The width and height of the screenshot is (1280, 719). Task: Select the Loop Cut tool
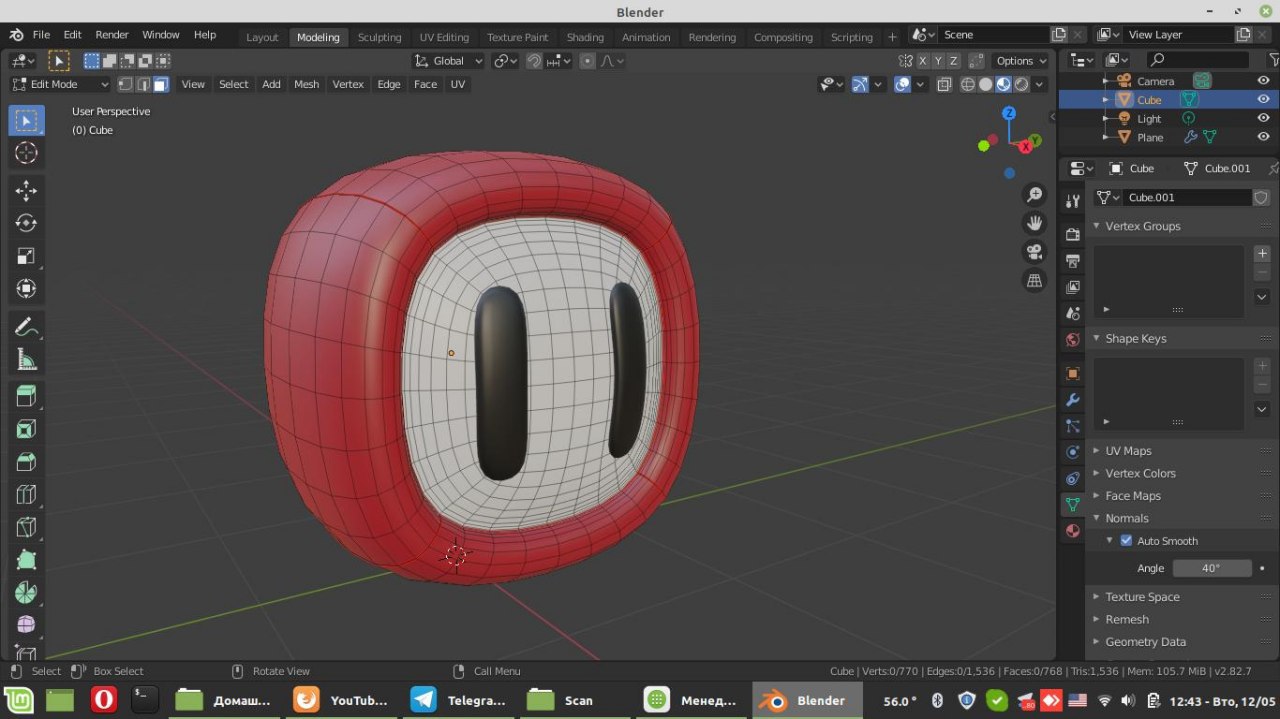[26, 495]
